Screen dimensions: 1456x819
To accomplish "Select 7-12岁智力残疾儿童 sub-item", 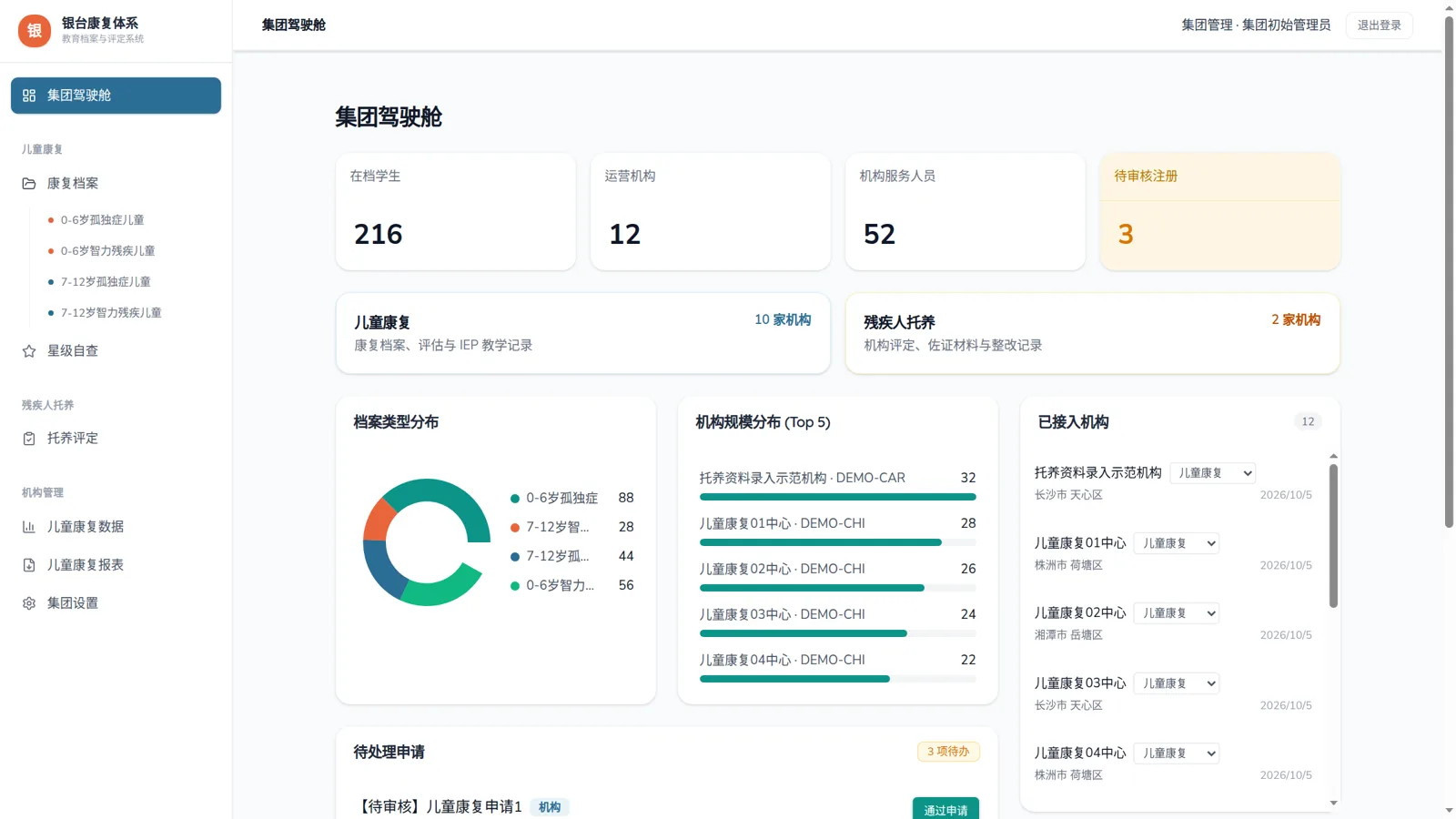I will pyautogui.click(x=111, y=313).
